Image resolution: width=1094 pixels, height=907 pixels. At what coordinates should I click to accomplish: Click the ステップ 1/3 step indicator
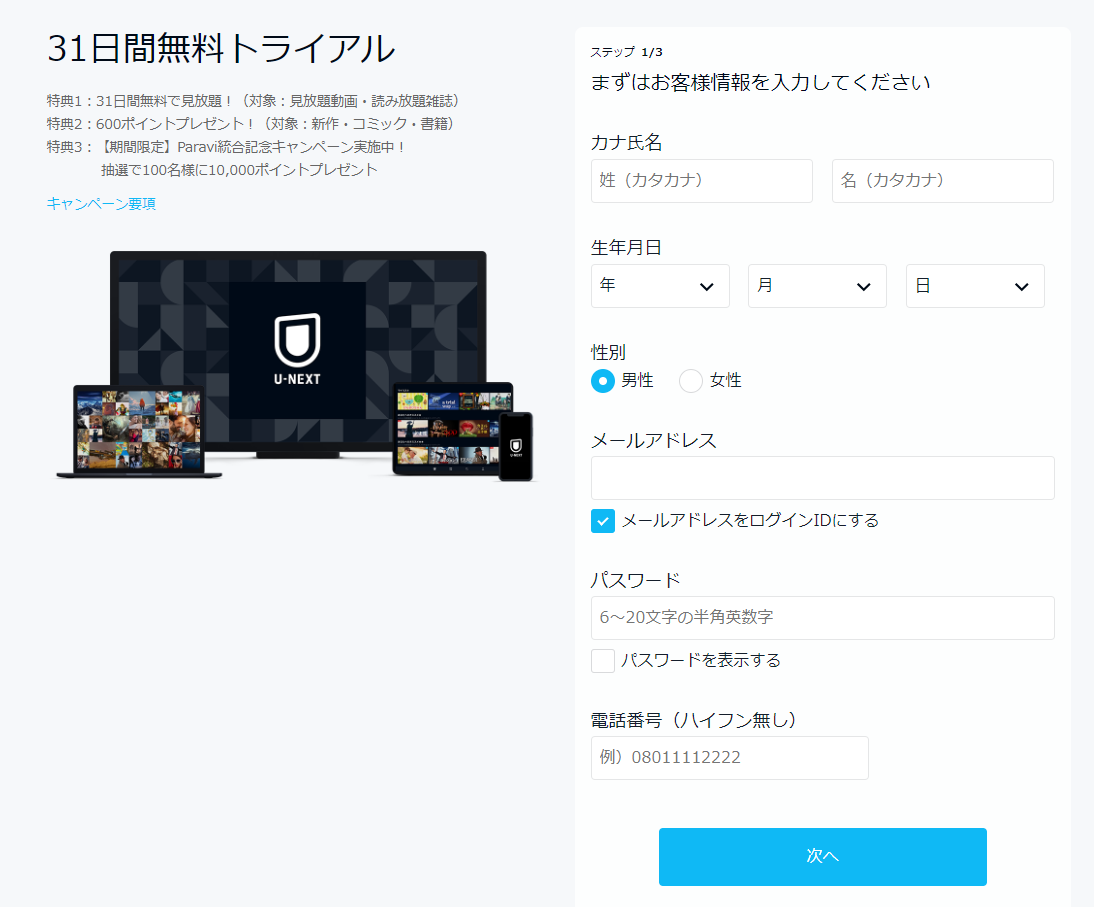tap(626, 52)
